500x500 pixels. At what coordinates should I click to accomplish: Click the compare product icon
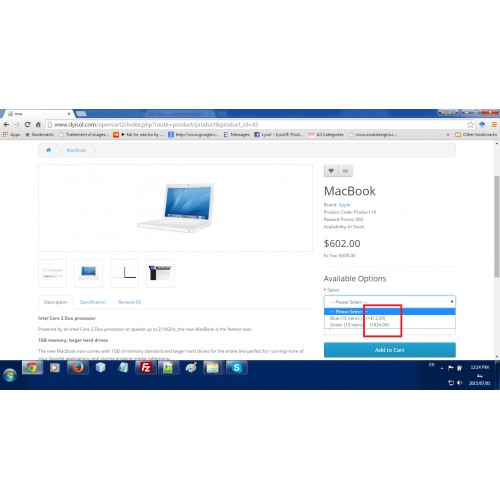click(345, 171)
